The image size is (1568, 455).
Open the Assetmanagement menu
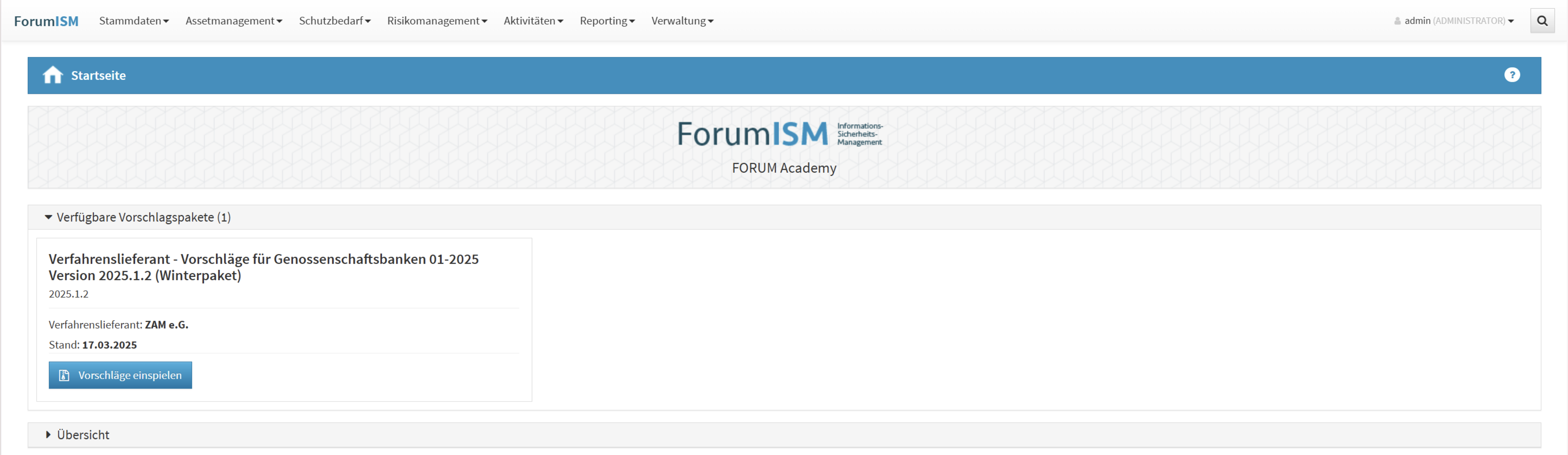point(234,21)
